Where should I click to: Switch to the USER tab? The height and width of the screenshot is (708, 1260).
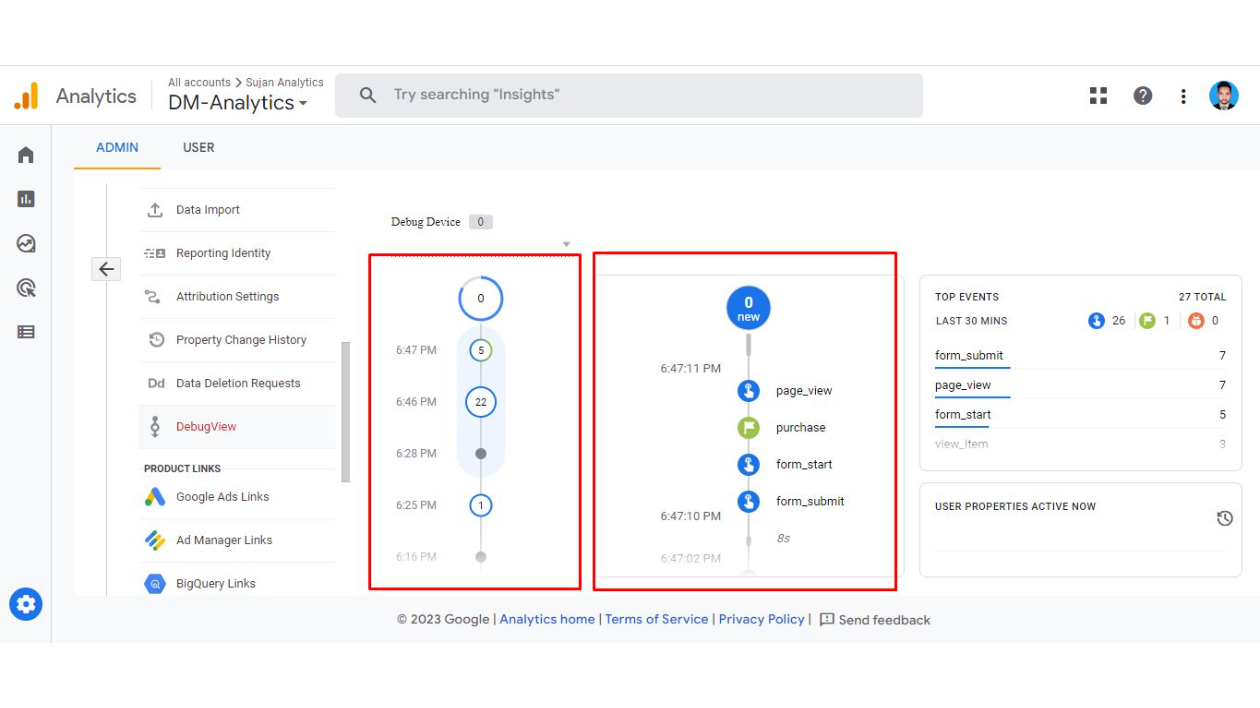tap(198, 147)
